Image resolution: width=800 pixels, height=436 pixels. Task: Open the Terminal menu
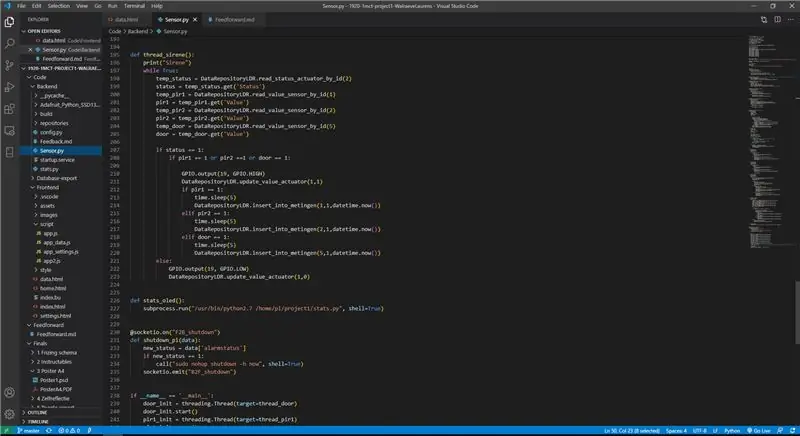(134, 6)
